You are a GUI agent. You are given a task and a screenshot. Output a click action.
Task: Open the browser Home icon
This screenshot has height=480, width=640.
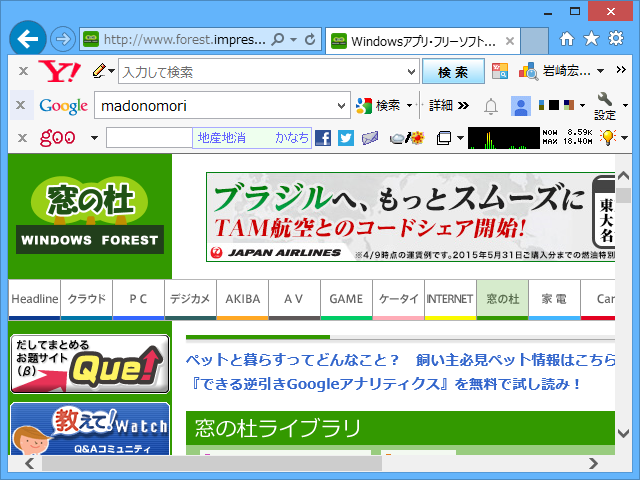[x=567, y=39]
